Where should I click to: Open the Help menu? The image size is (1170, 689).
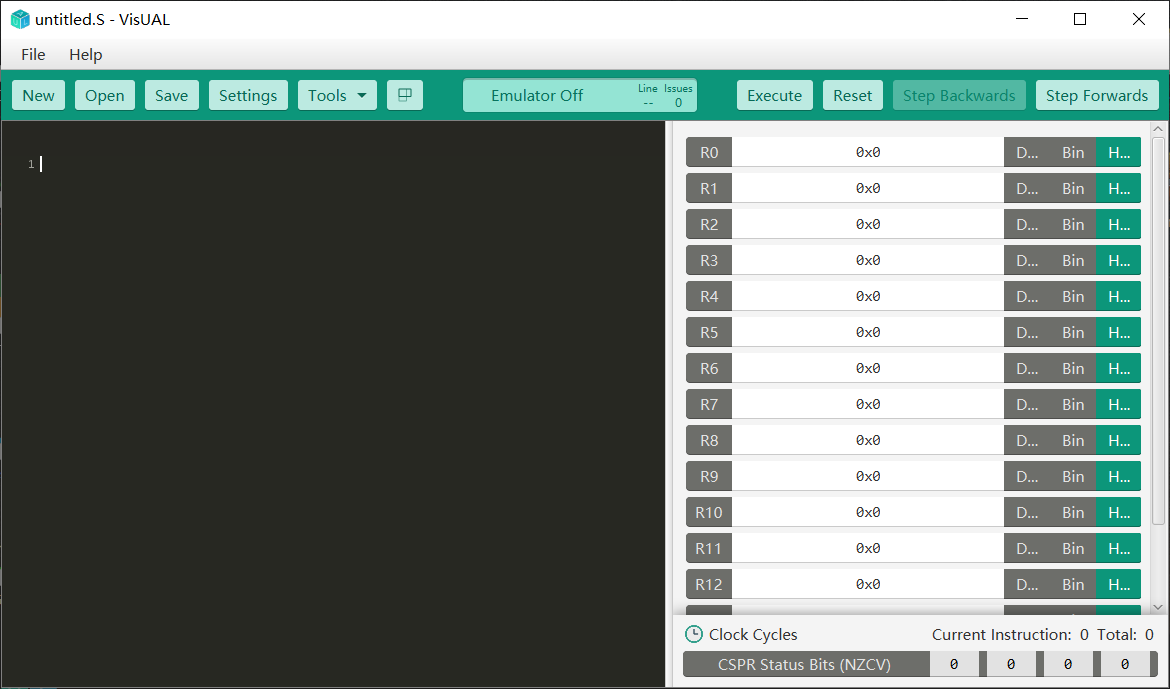coord(86,54)
